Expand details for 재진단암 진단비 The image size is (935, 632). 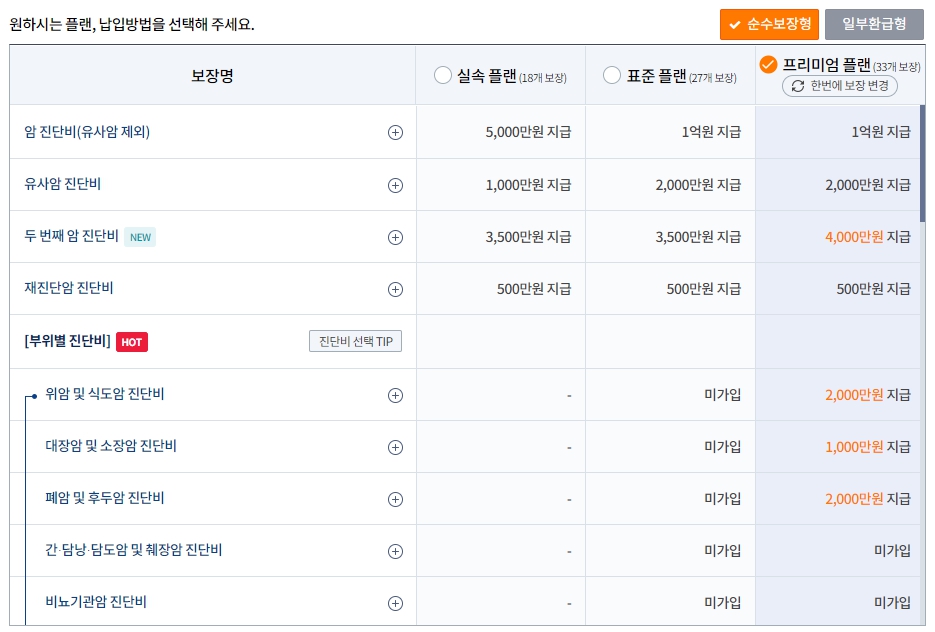click(395, 289)
